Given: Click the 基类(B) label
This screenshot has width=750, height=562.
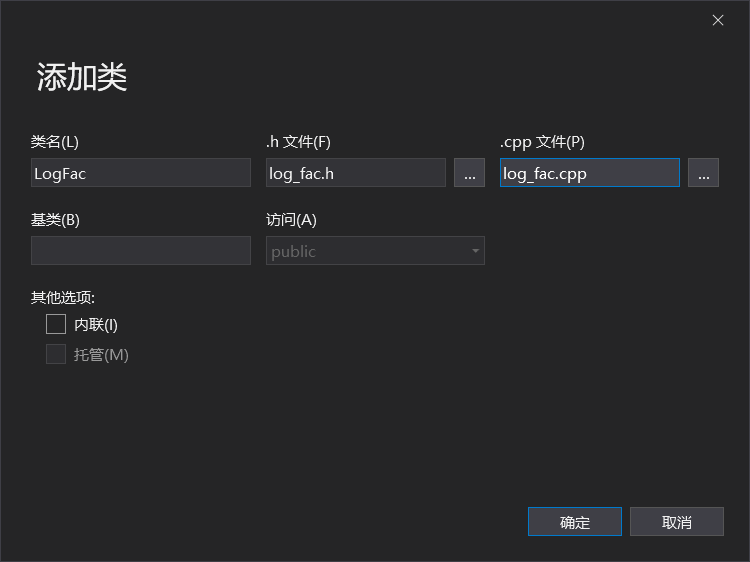Looking at the screenshot, I should pos(55,220).
